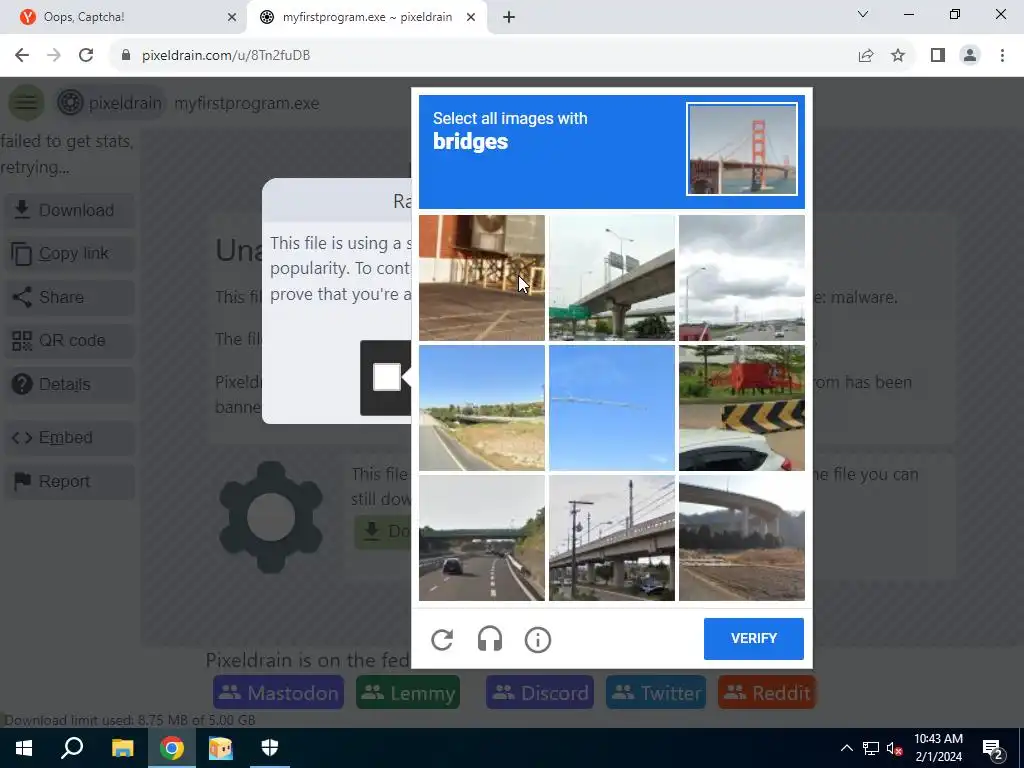Reload the current page
This screenshot has height=768, width=1024.
[86, 56]
